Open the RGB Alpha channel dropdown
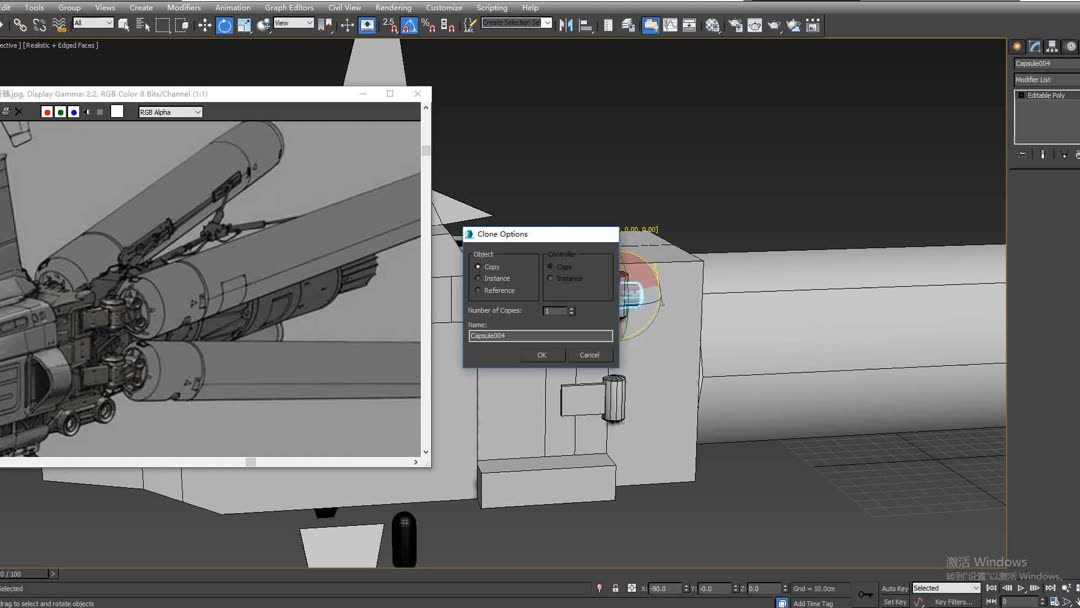 [170, 112]
